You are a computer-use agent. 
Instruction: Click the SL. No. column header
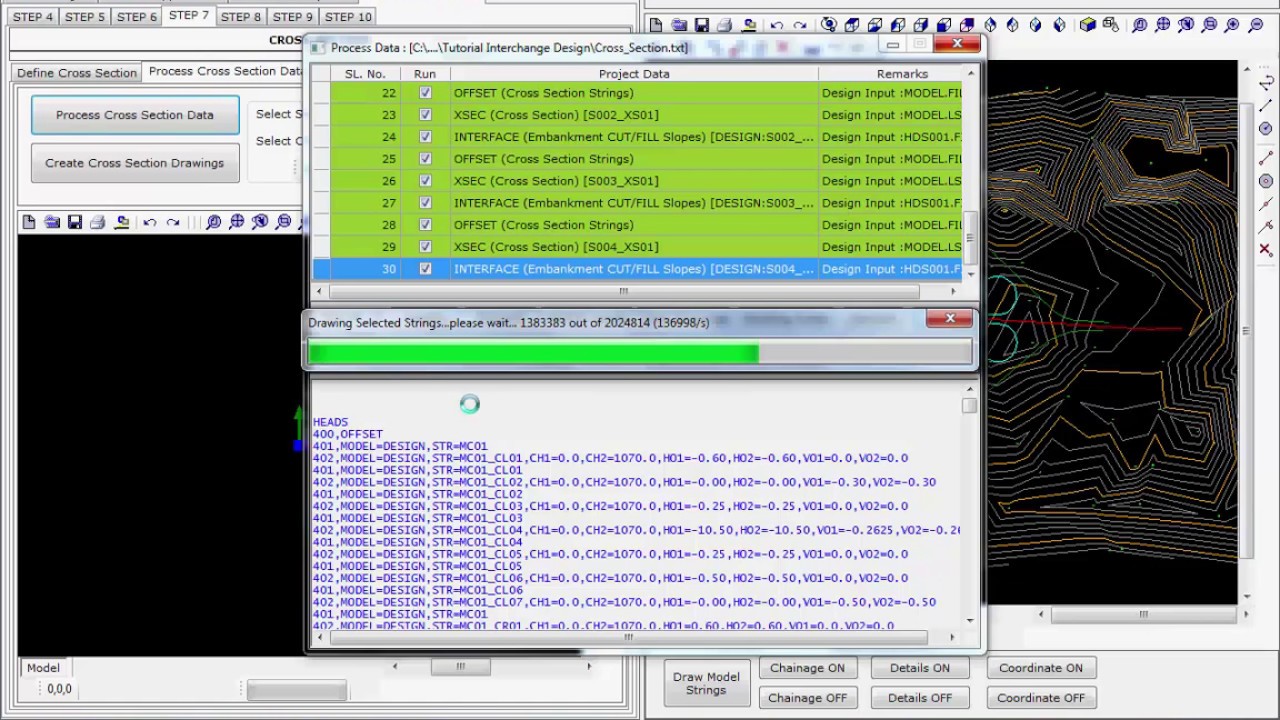pyautogui.click(x=365, y=74)
